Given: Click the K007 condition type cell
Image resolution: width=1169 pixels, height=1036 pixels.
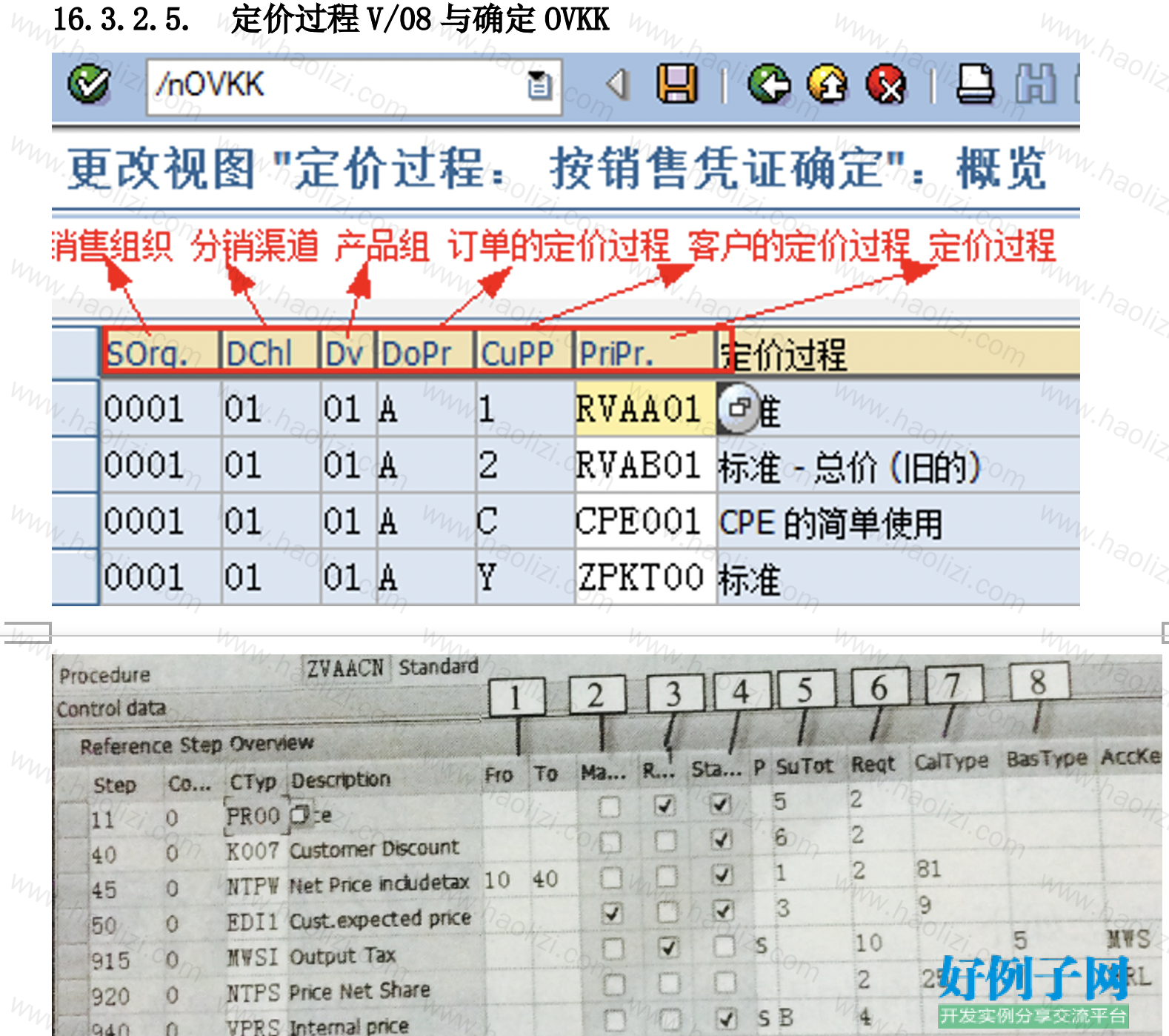Looking at the screenshot, I should (253, 851).
